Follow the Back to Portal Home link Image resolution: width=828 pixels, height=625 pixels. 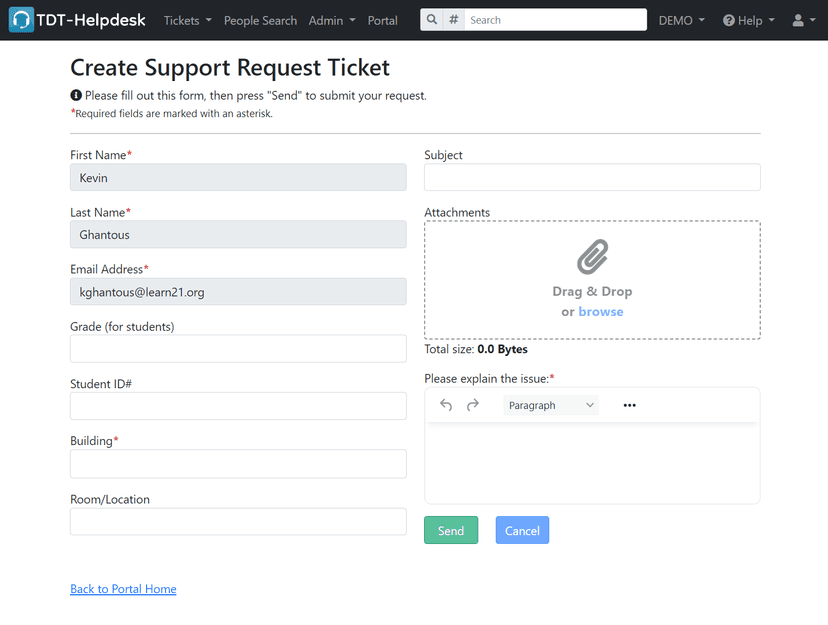[x=123, y=589]
